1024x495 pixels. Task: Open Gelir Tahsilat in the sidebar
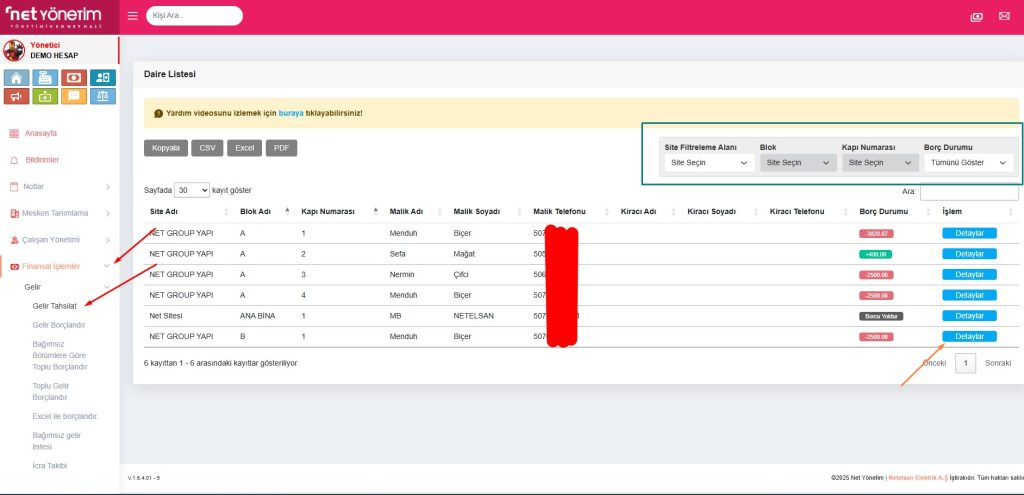click(55, 306)
